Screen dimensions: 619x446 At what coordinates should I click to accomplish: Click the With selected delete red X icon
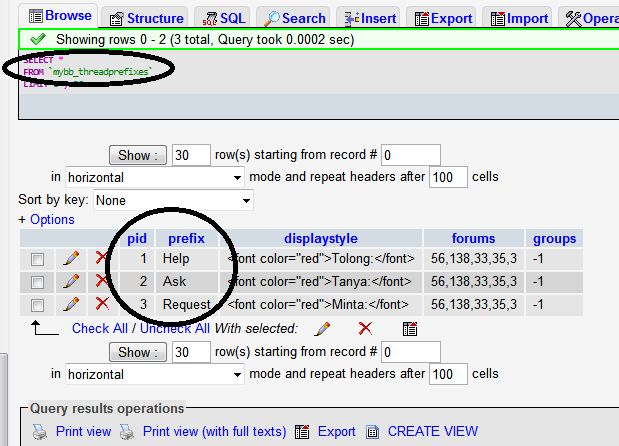[x=365, y=328]
